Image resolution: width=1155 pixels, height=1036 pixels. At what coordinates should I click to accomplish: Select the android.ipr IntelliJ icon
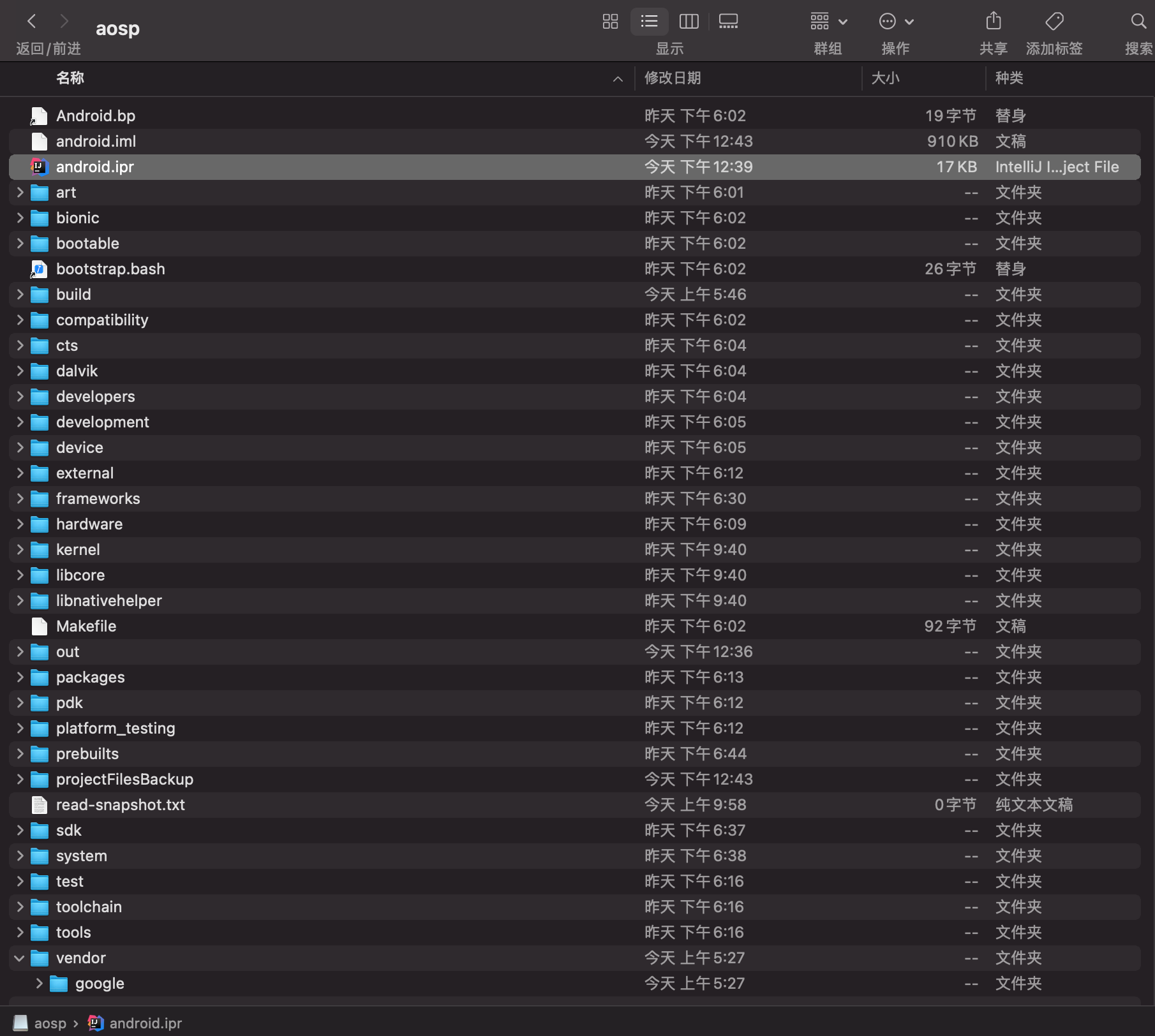(39, 166)
